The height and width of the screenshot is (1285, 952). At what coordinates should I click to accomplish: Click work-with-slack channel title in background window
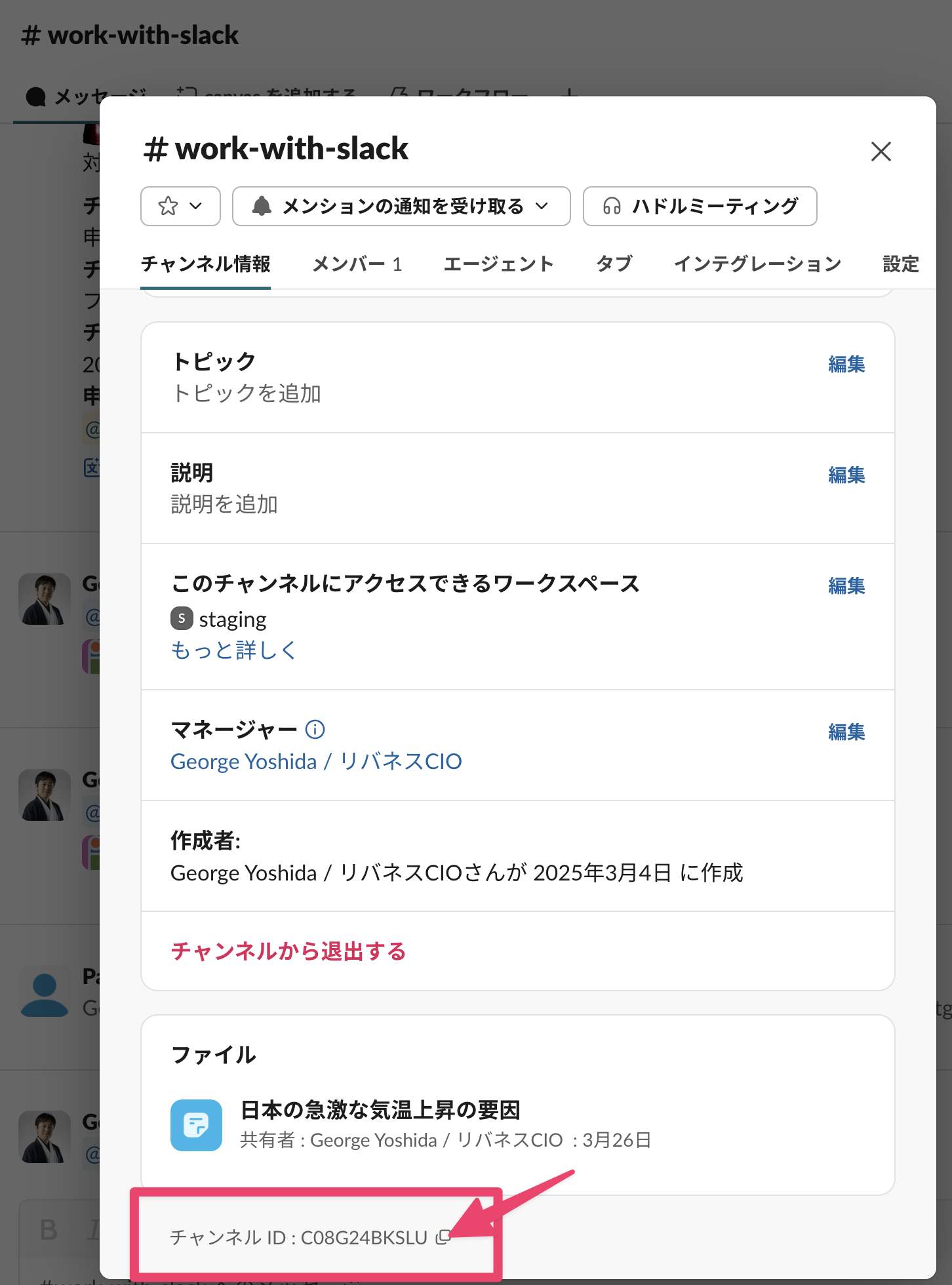pyautogui.click(x=130, y=35)
